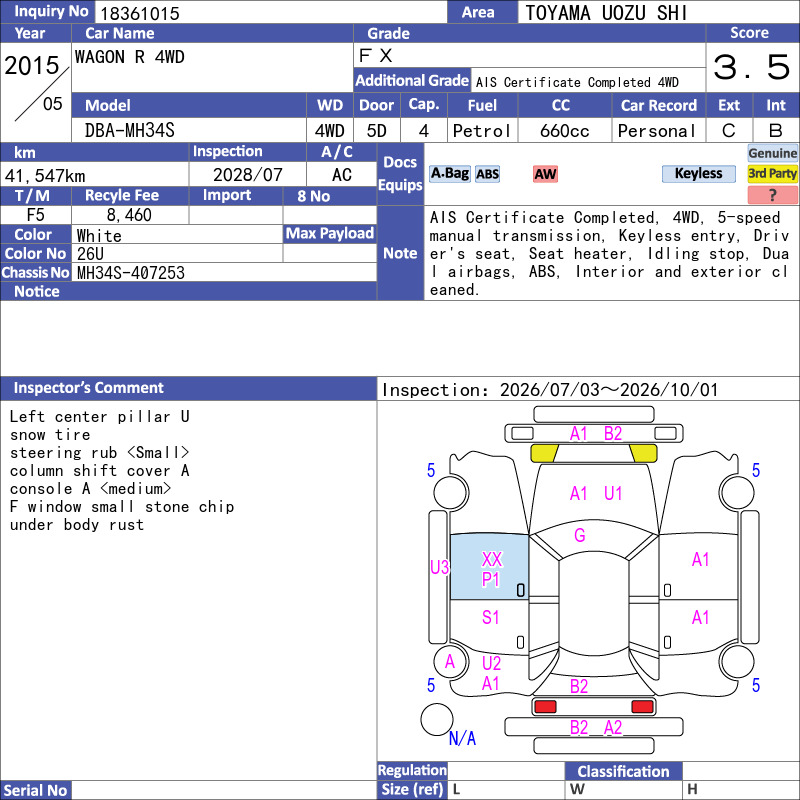Click the red question mark badge

coord(772,195)
